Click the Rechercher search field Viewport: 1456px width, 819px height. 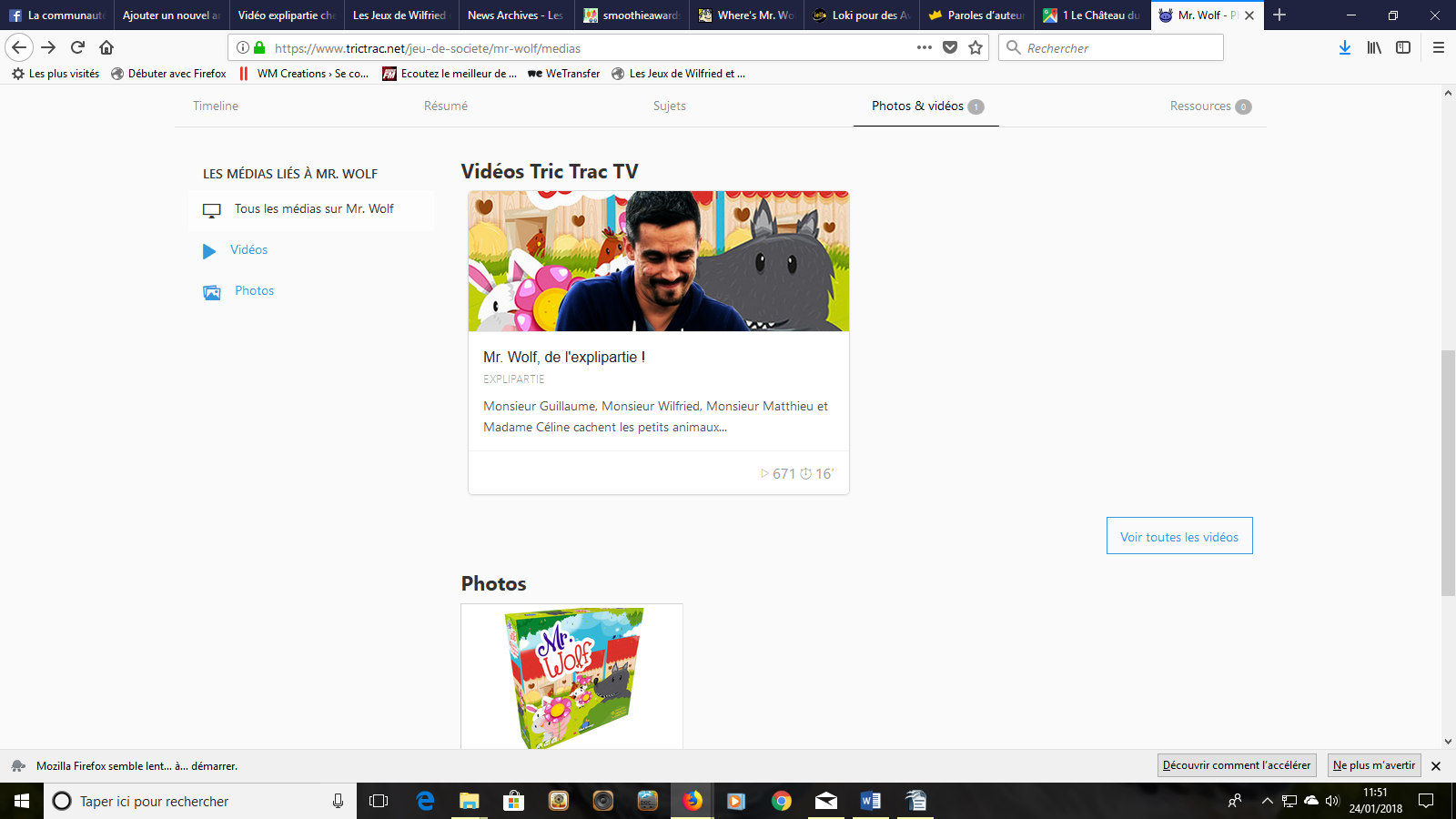[x=1119, y=47]
